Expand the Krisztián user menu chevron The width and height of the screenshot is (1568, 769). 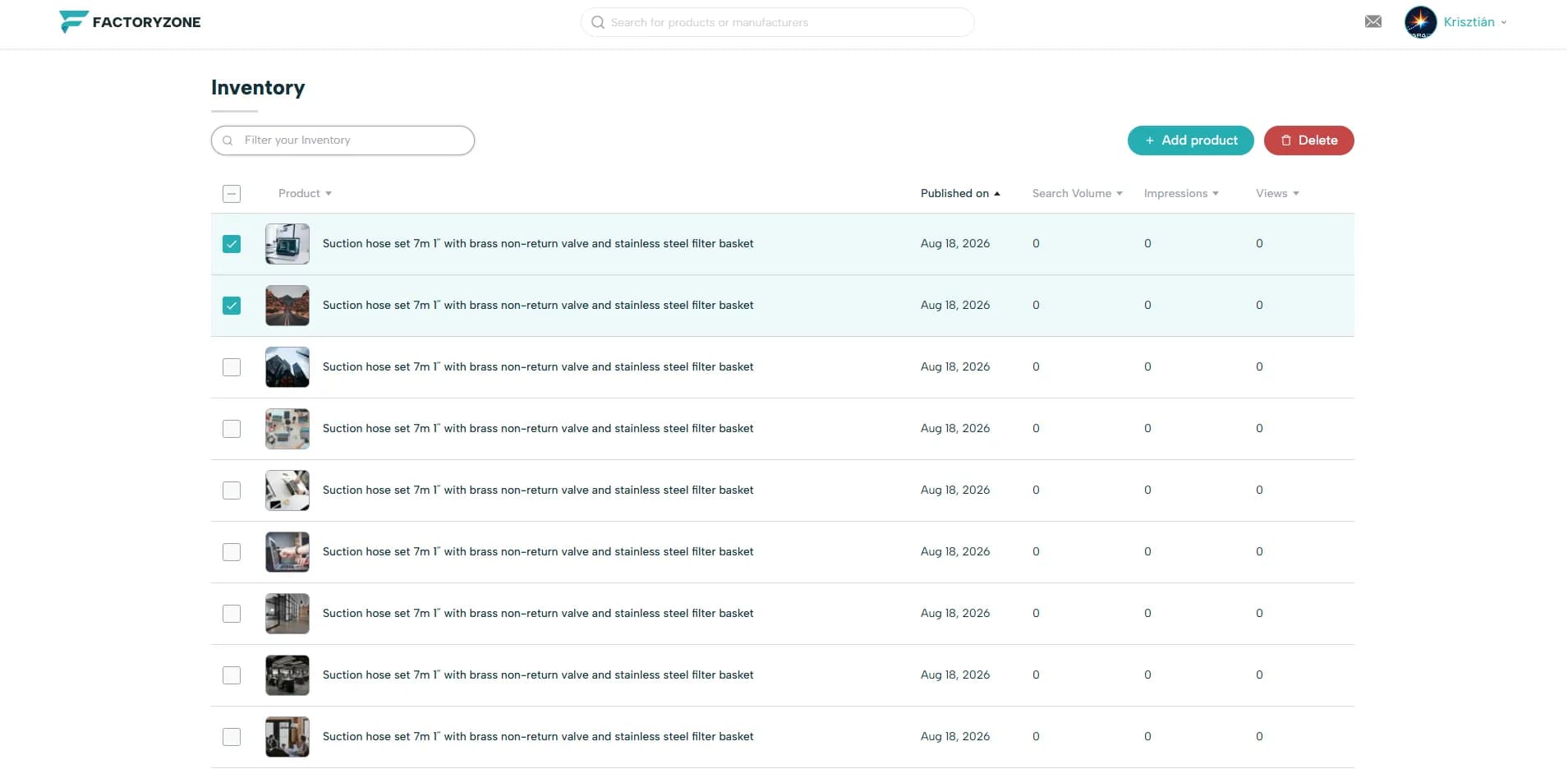(x=1504, y=23)
